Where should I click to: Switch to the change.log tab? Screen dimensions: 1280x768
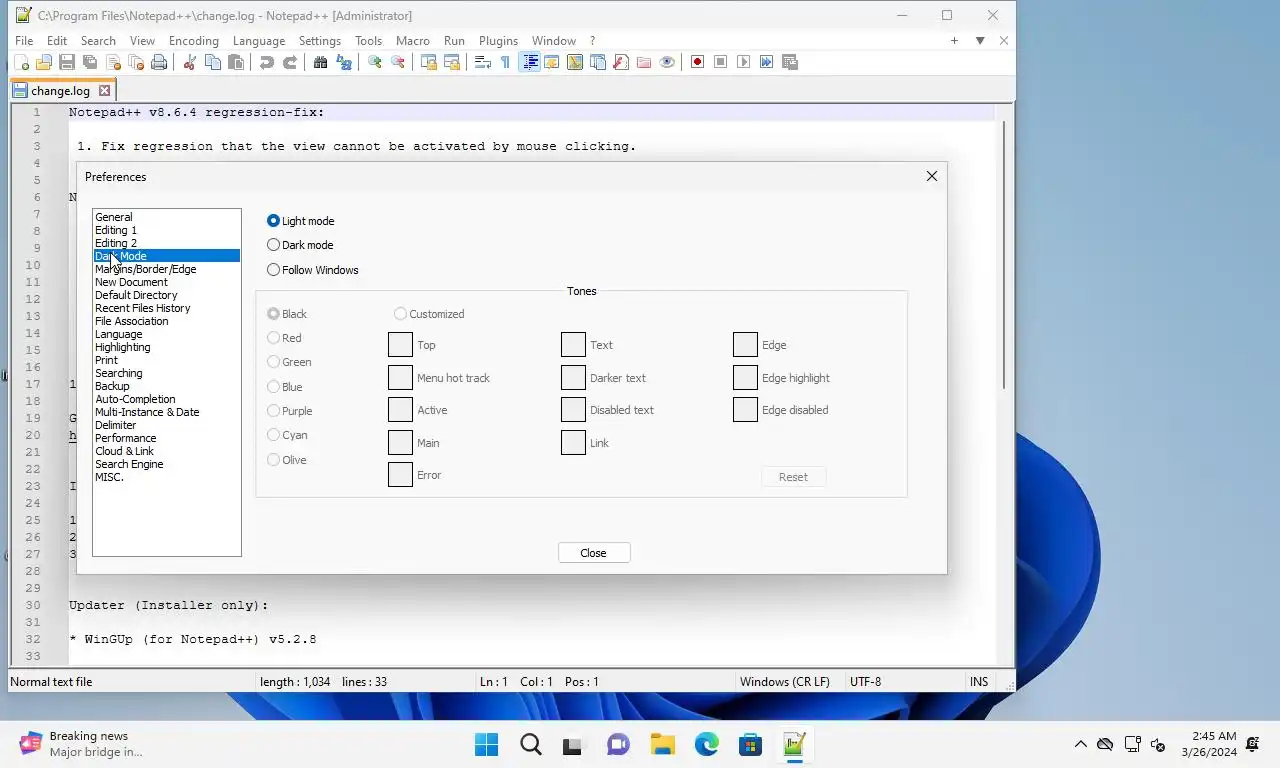(x=60, y=91)
